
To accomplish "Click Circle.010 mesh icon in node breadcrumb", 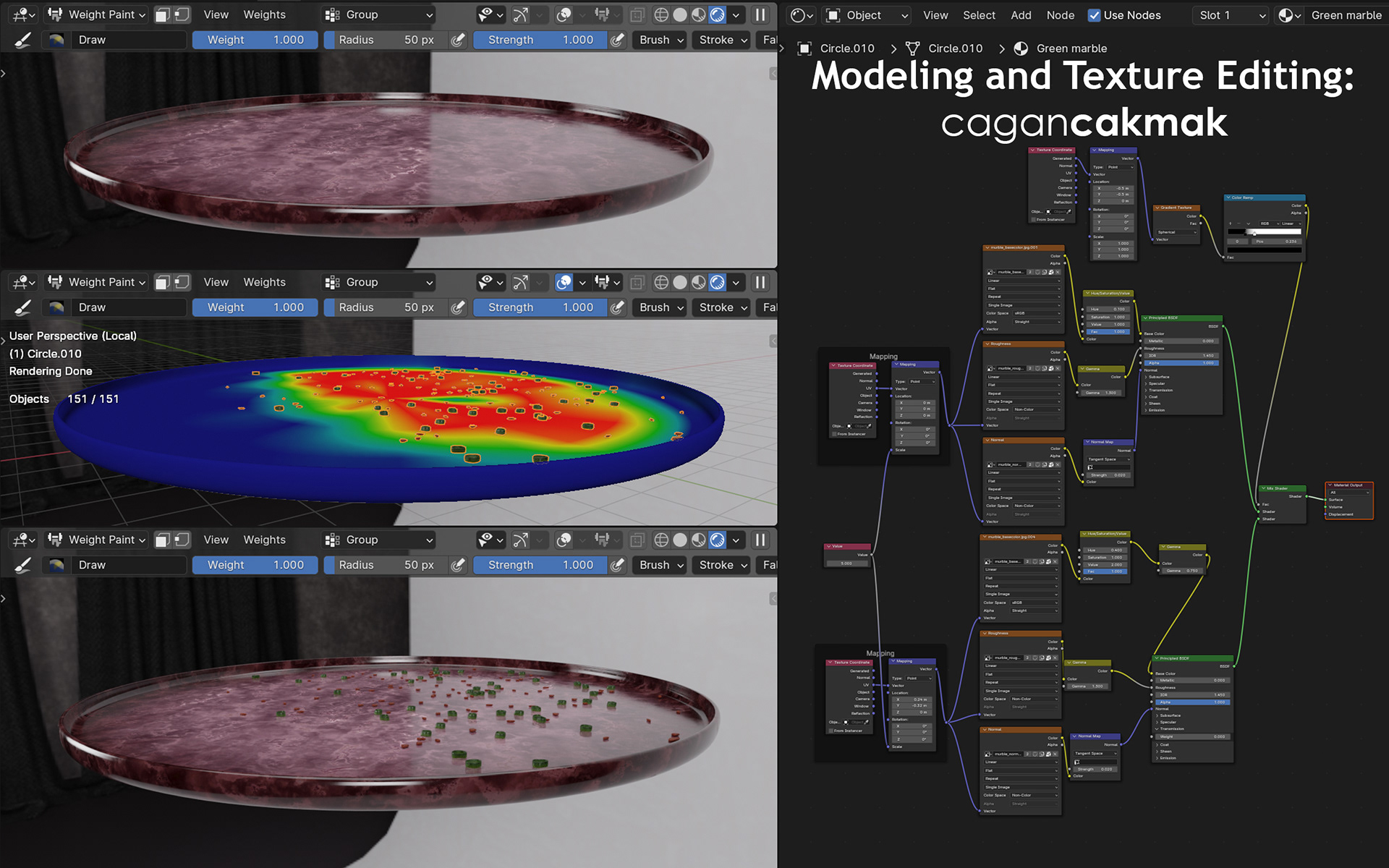I will 913,48.
